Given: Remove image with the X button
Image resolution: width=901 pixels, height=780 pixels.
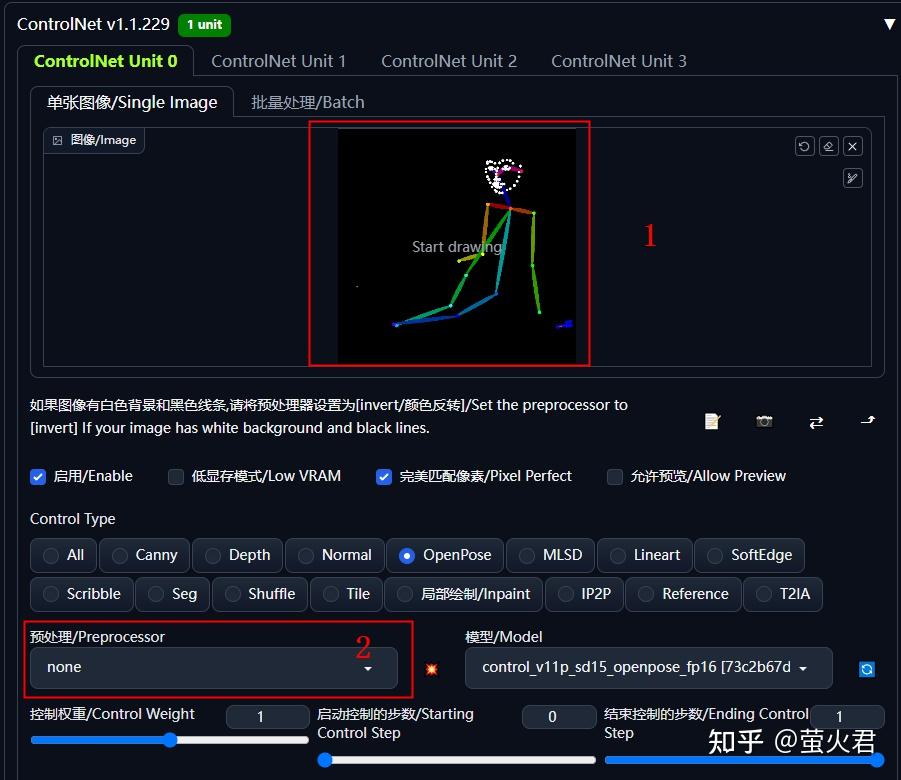Looking at the screenshot, I should click(852, 146).
